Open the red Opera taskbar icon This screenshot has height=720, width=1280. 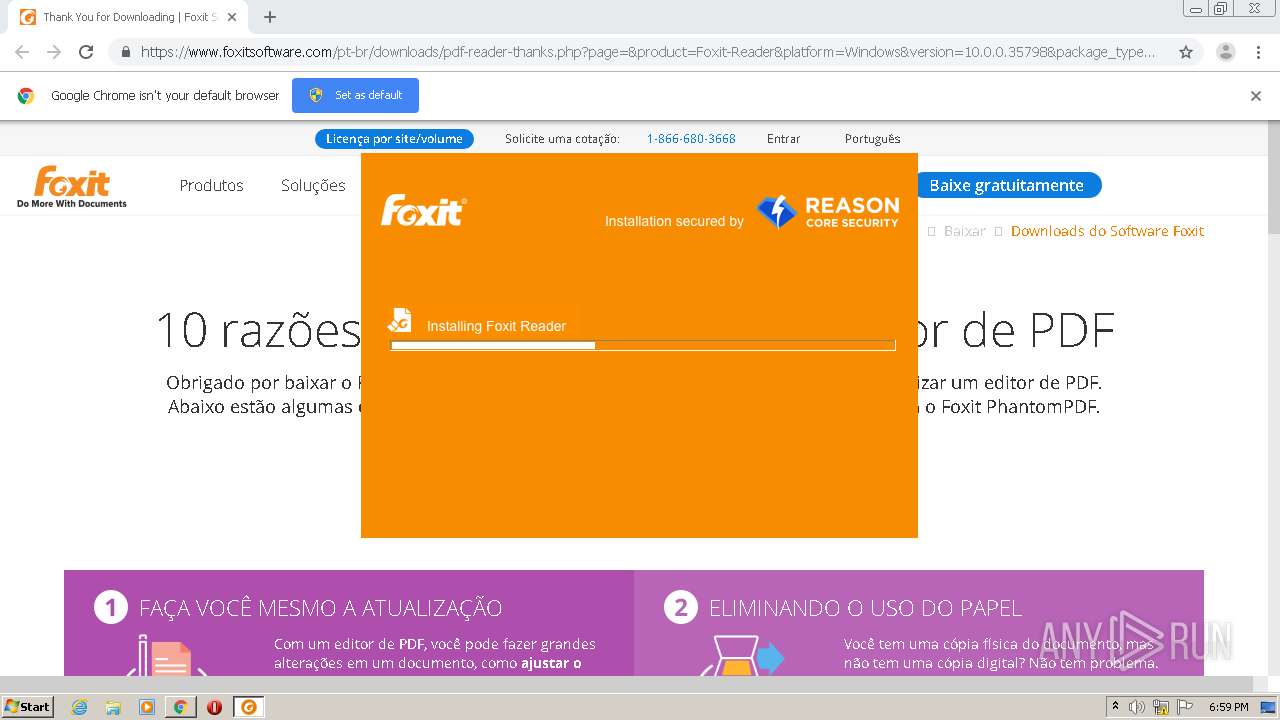coord(214,707)
